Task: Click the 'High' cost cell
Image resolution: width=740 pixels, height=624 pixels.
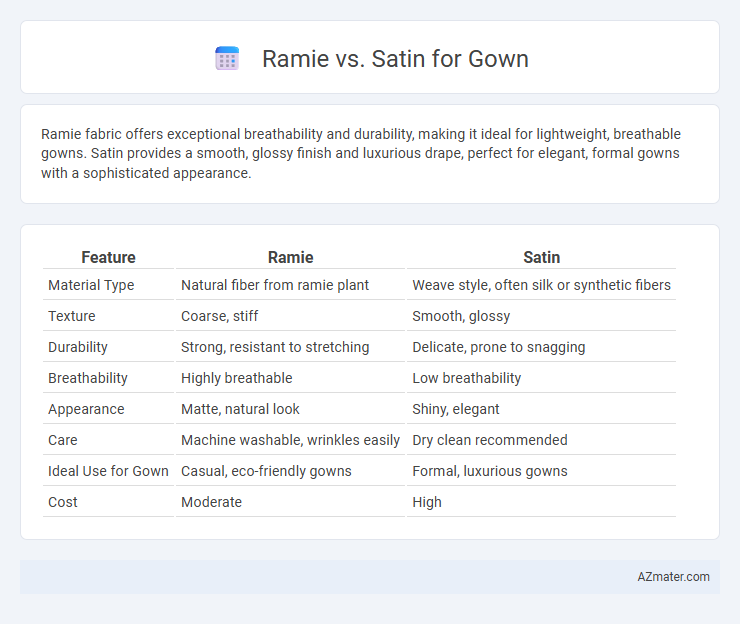Action: 427,502
